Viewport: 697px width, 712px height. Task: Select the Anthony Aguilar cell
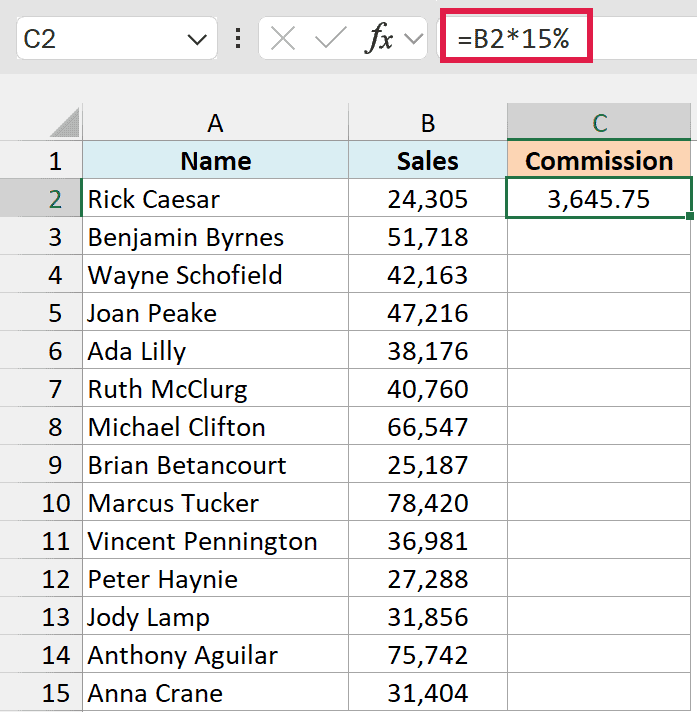coord(215,654)
